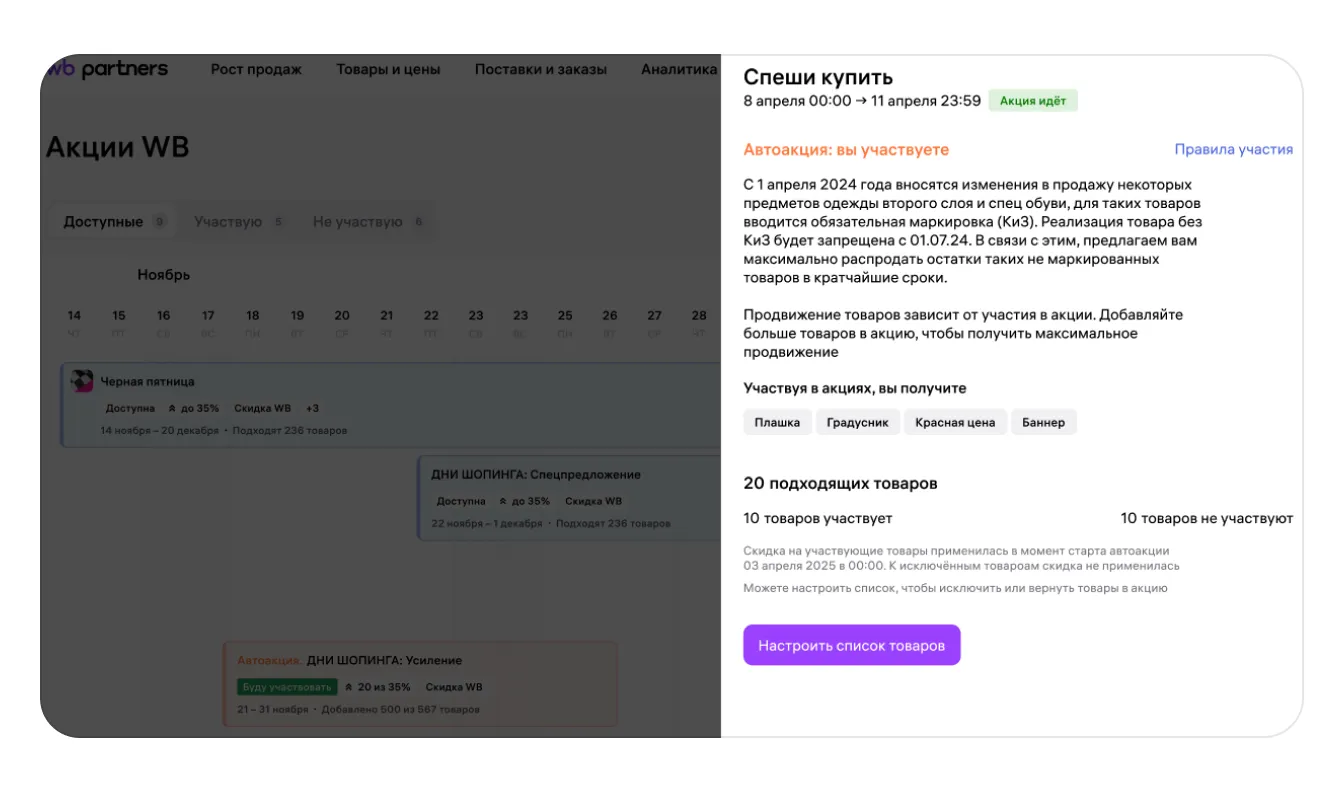This screenshot has height=792, width=1344.
Task: Open the Товары и цены menu
Action: click(x=388, y=69)
